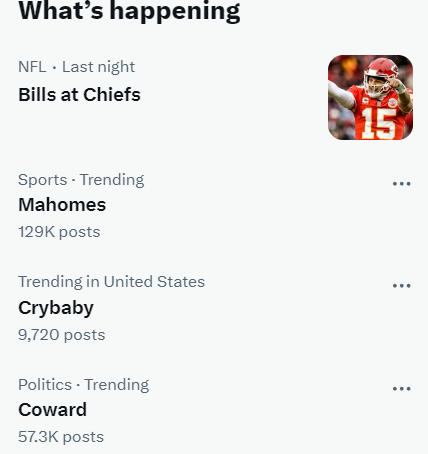Select the number 15 jersey in the thumbnail

pyautogui.click(x=379, y=123)
